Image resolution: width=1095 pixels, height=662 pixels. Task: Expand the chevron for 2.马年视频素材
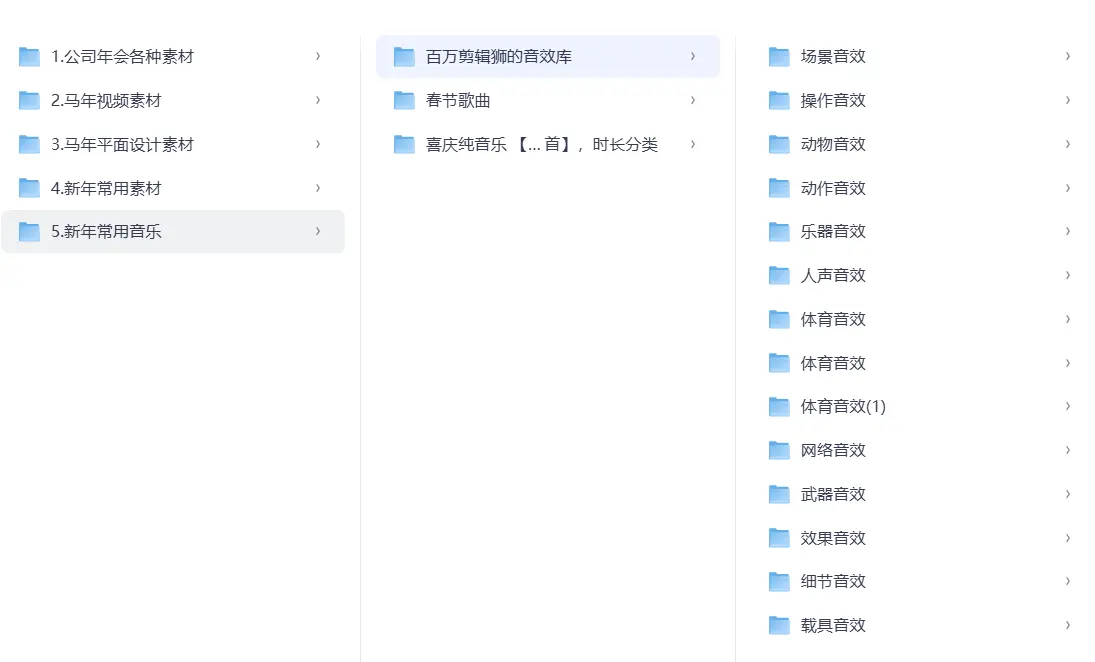[x=318, y=100]
